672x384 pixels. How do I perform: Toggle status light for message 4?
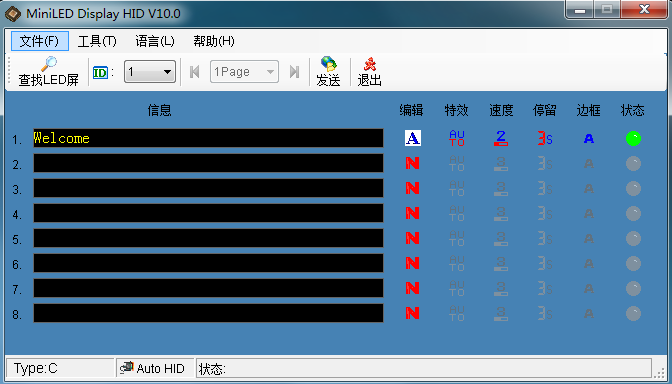[x=633, y=213]
